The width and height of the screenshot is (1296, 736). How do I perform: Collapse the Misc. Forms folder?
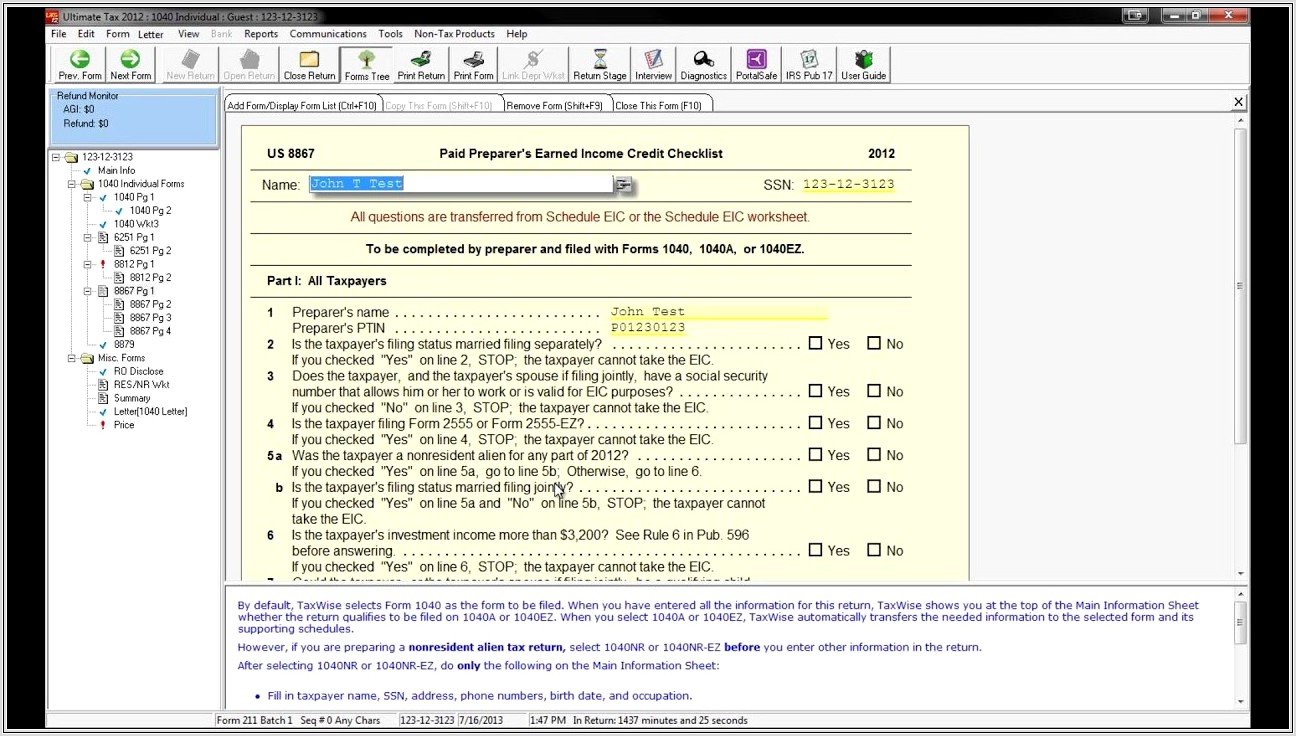coord(72,358)
